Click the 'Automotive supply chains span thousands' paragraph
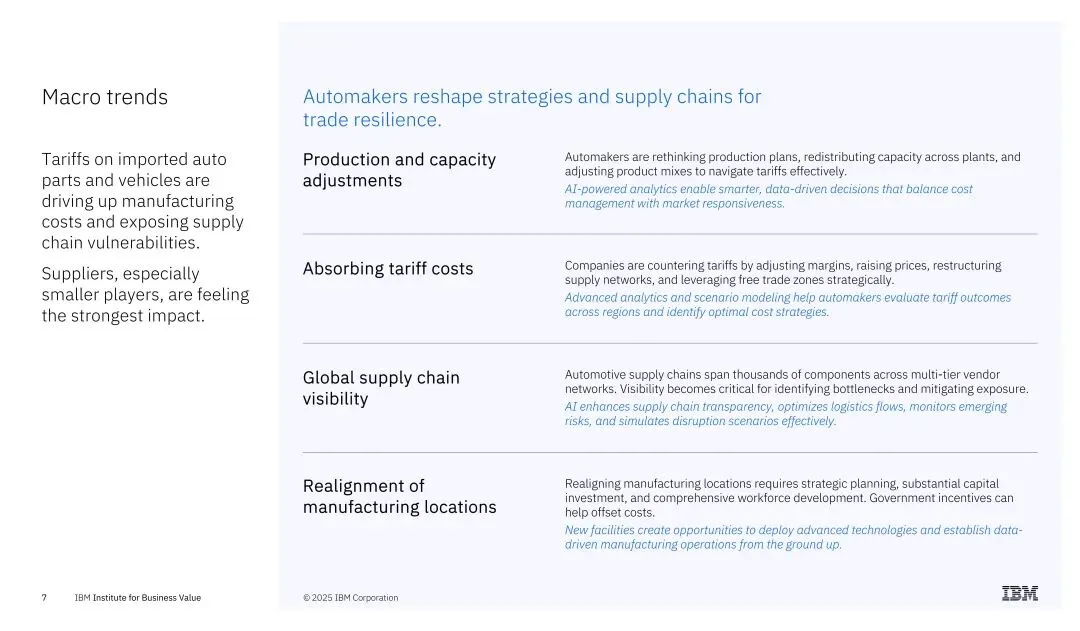This screenshot has width=1080, height=631. [x=796, y=381]
